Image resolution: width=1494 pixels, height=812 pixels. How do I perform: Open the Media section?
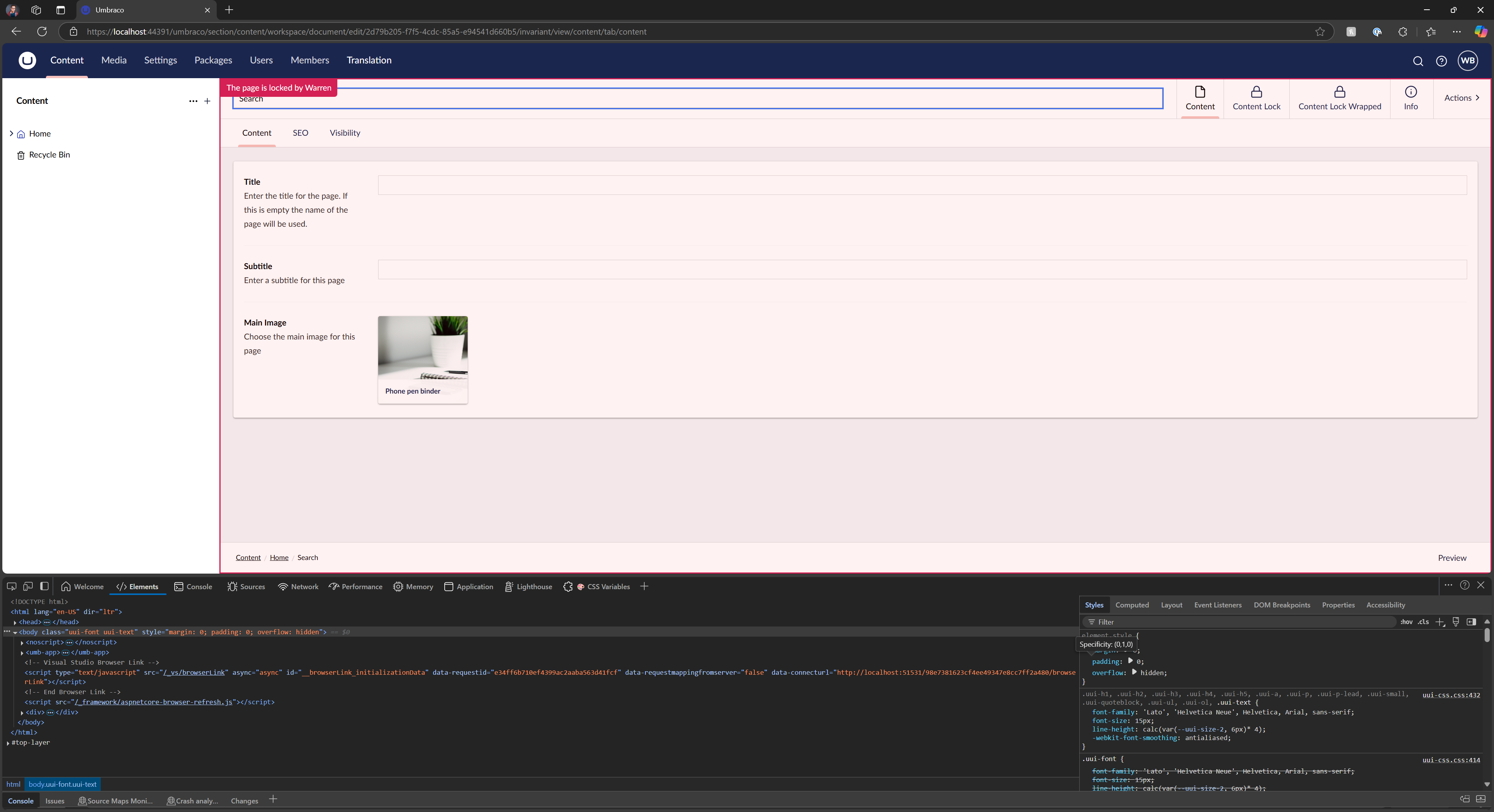click(114, 60)
